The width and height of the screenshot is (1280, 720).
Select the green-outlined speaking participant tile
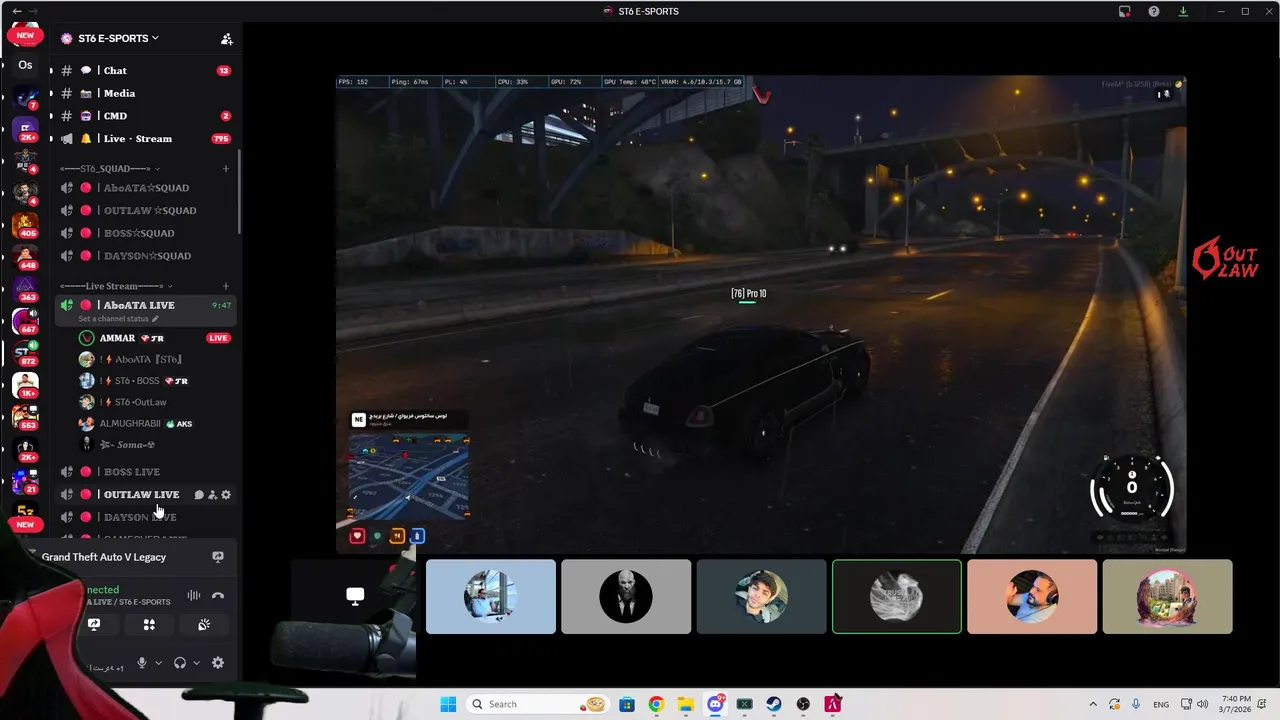click(897, 596)
